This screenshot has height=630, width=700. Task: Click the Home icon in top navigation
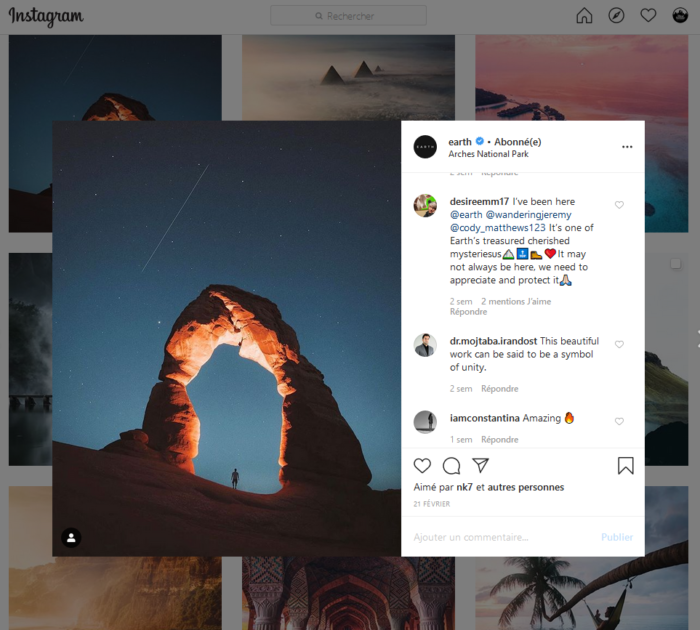tap(584, 15)
